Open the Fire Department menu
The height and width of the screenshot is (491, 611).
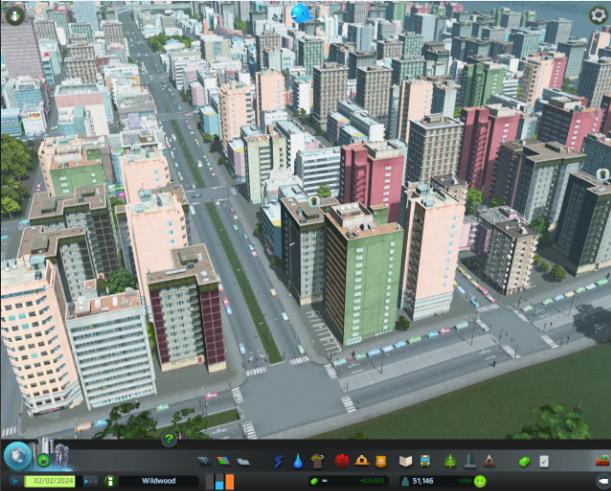click(x=362, y=461)
